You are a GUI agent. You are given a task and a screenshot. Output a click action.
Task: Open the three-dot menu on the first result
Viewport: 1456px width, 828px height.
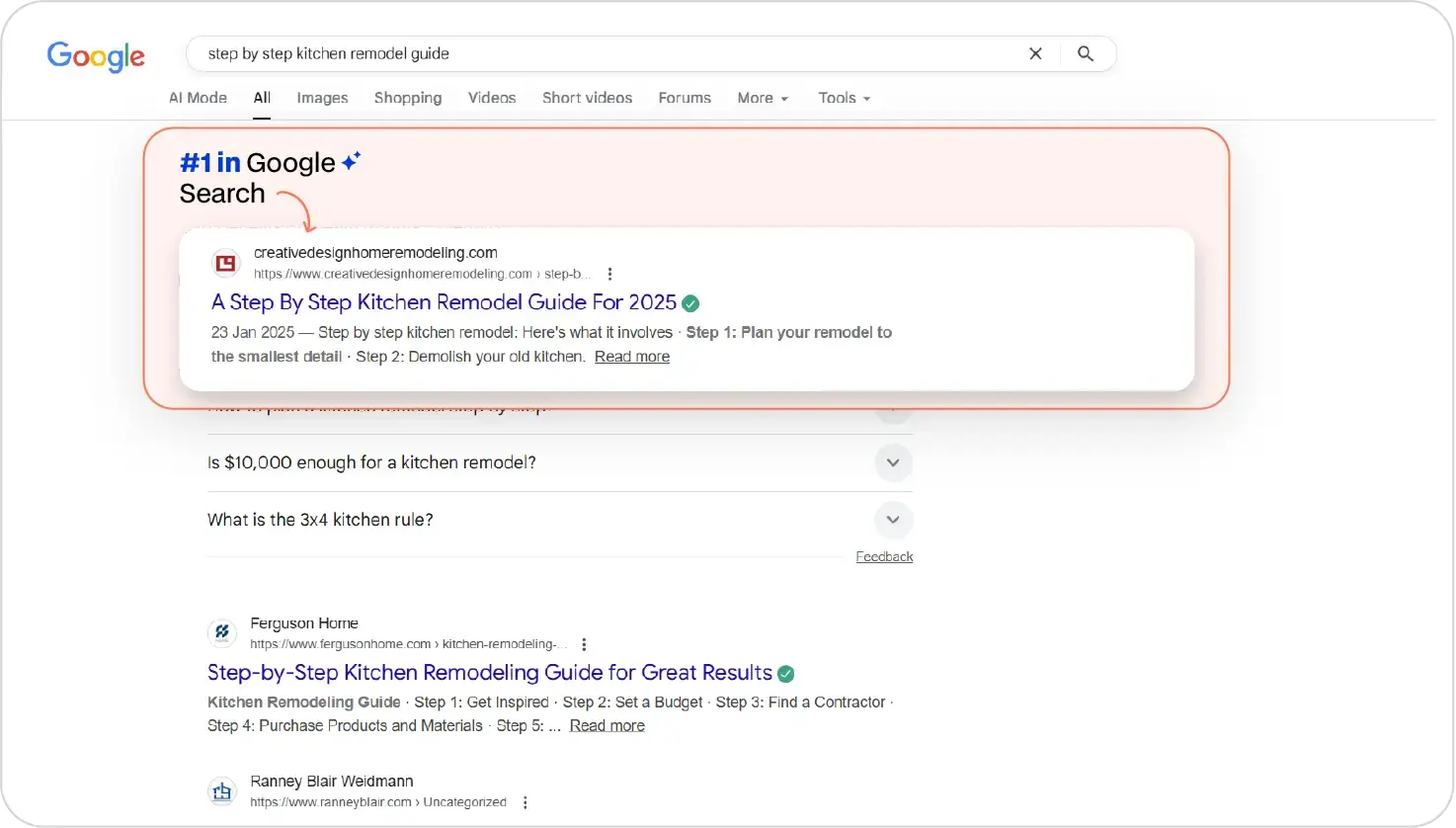[610, 273]
